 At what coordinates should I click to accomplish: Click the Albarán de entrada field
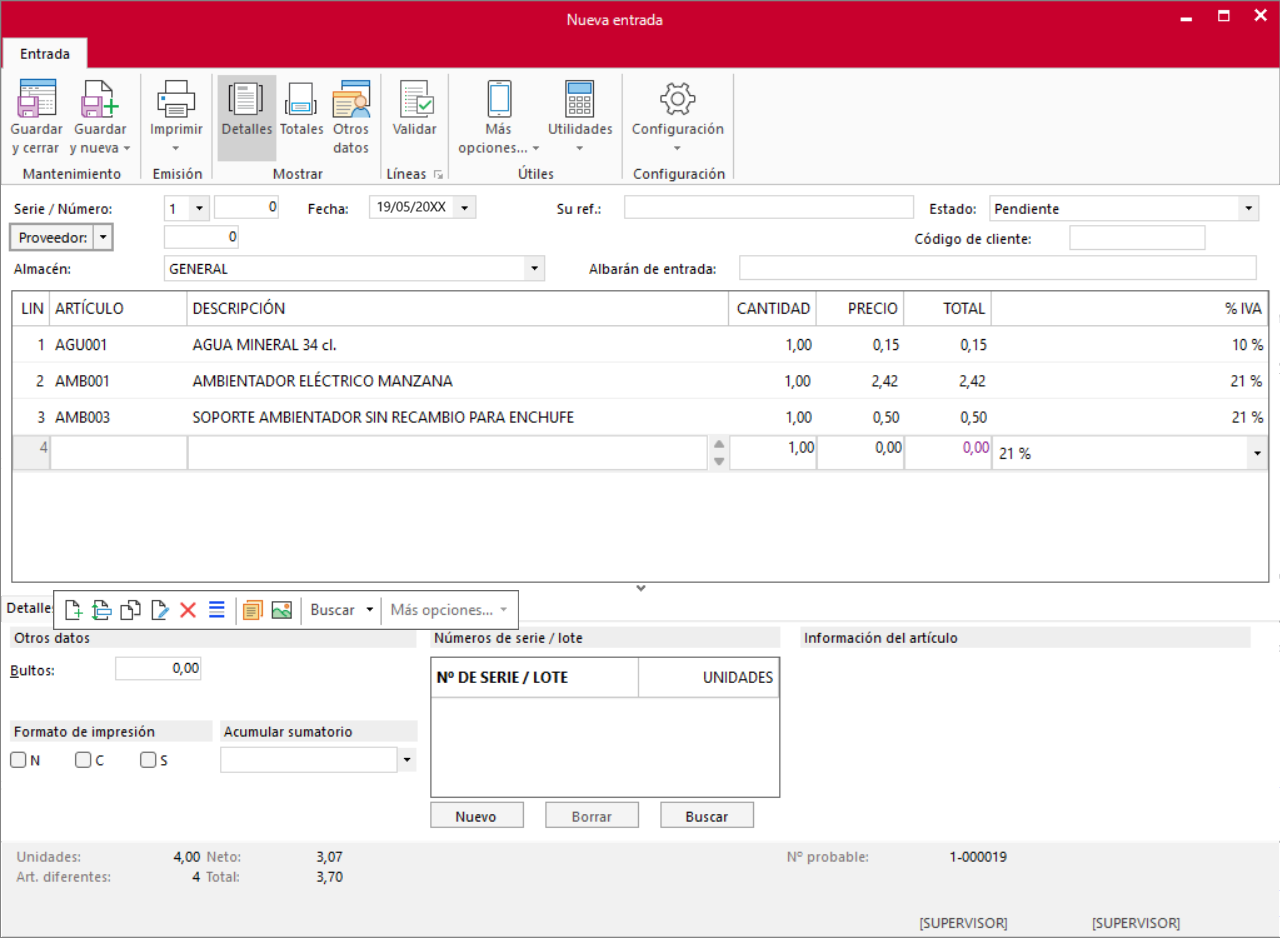(998, 268)
